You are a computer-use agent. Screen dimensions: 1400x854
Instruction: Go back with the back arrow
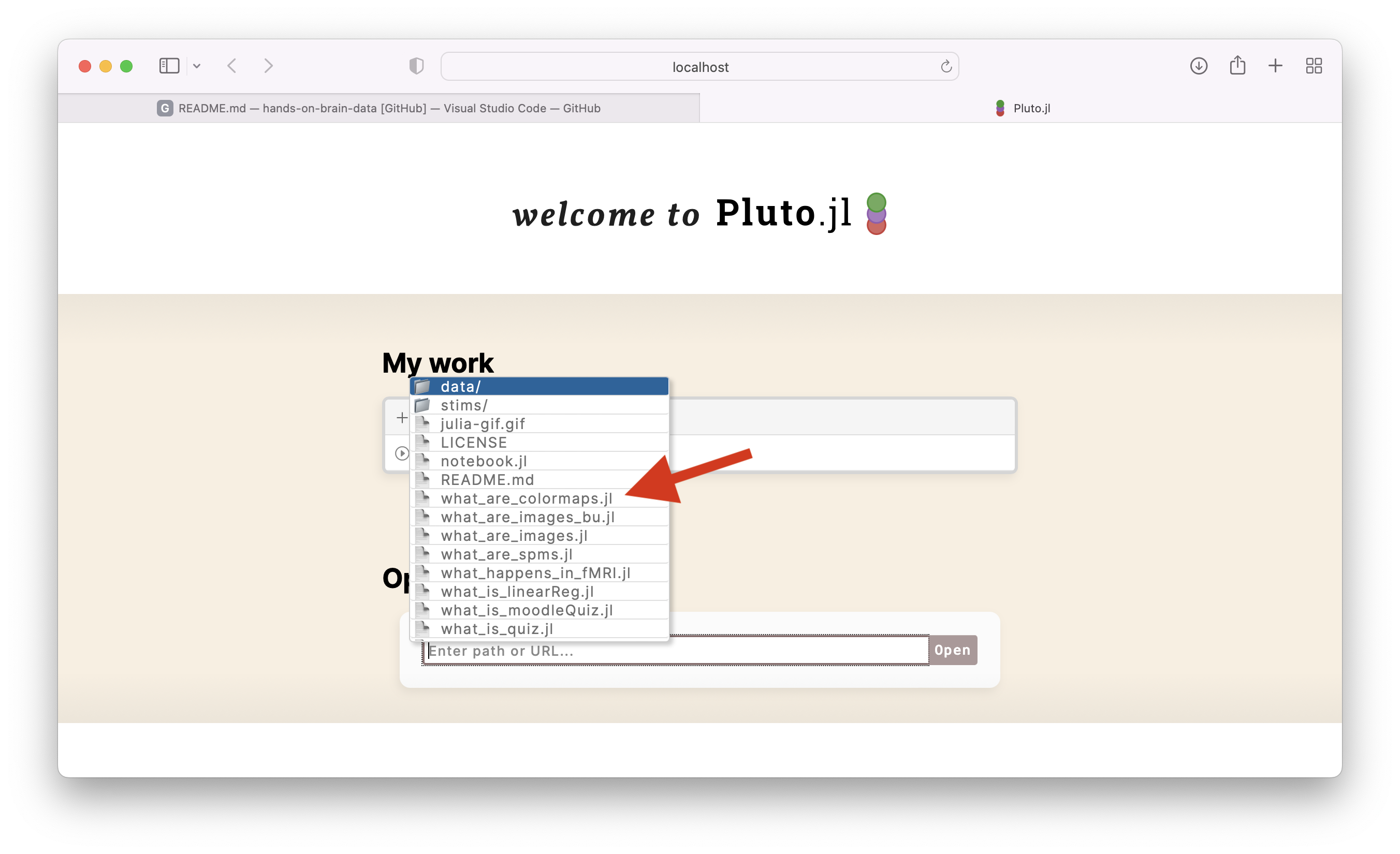coord(232,66)
